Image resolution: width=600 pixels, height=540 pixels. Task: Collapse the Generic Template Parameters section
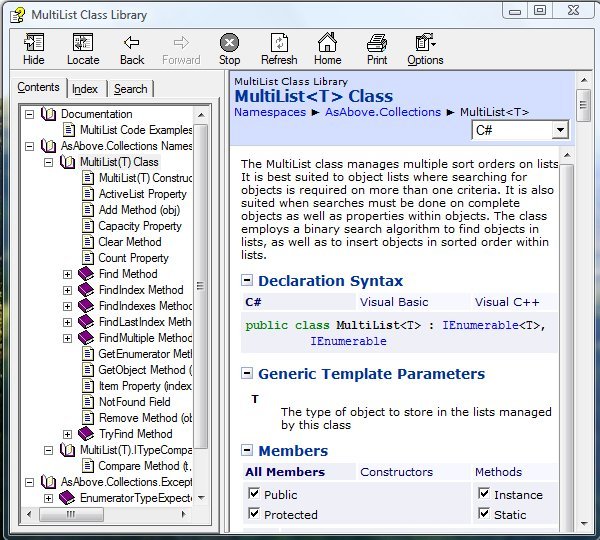coord(247,373)
